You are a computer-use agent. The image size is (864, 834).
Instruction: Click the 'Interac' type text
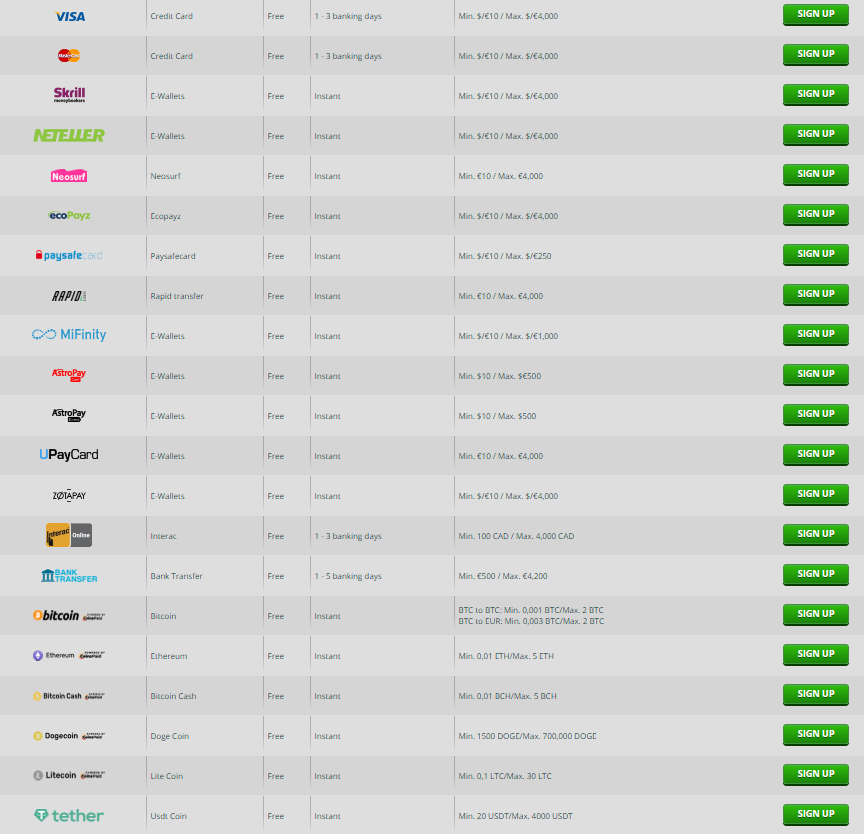[164, 536]
